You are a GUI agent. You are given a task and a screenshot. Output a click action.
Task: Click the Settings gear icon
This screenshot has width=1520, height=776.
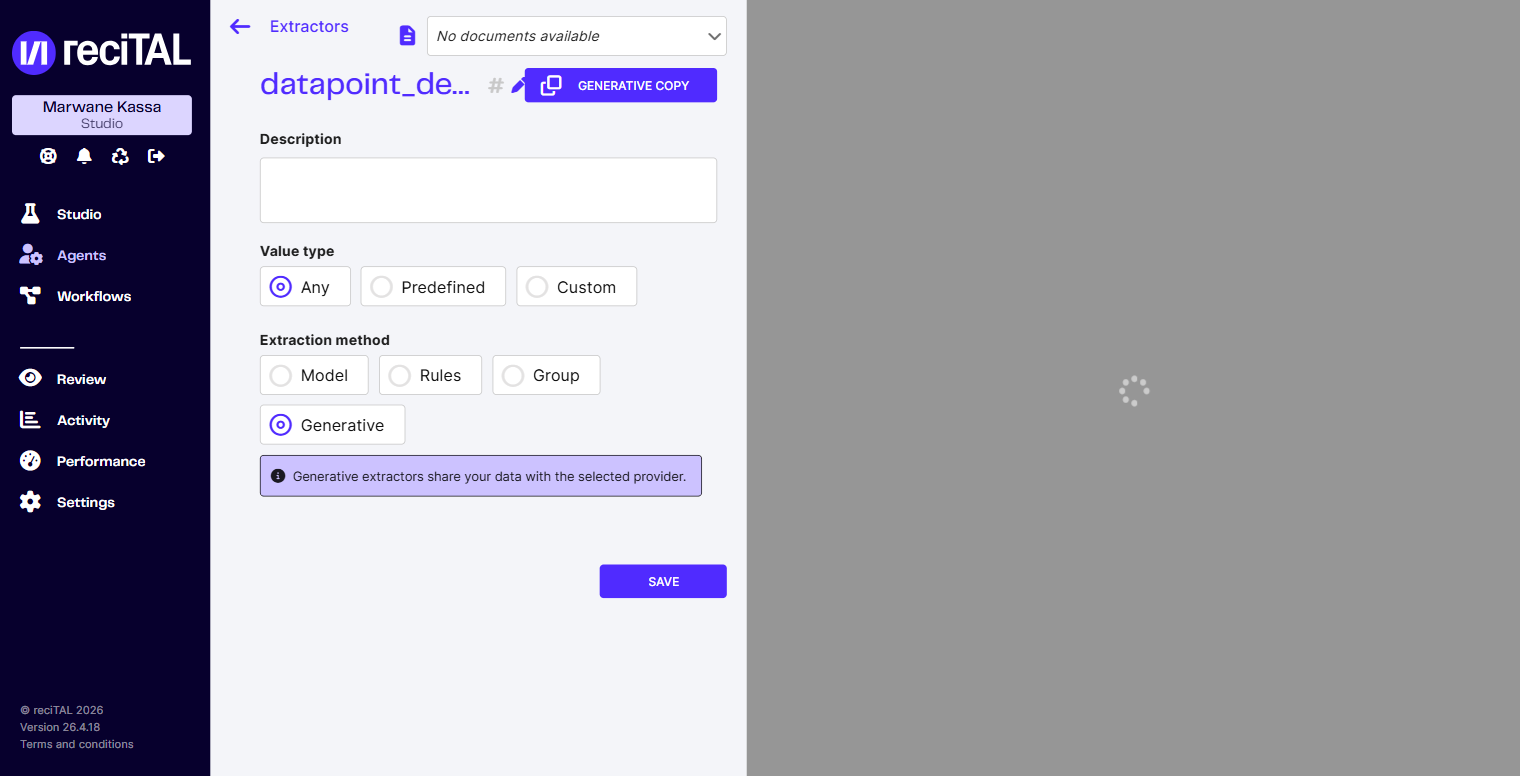30,502
